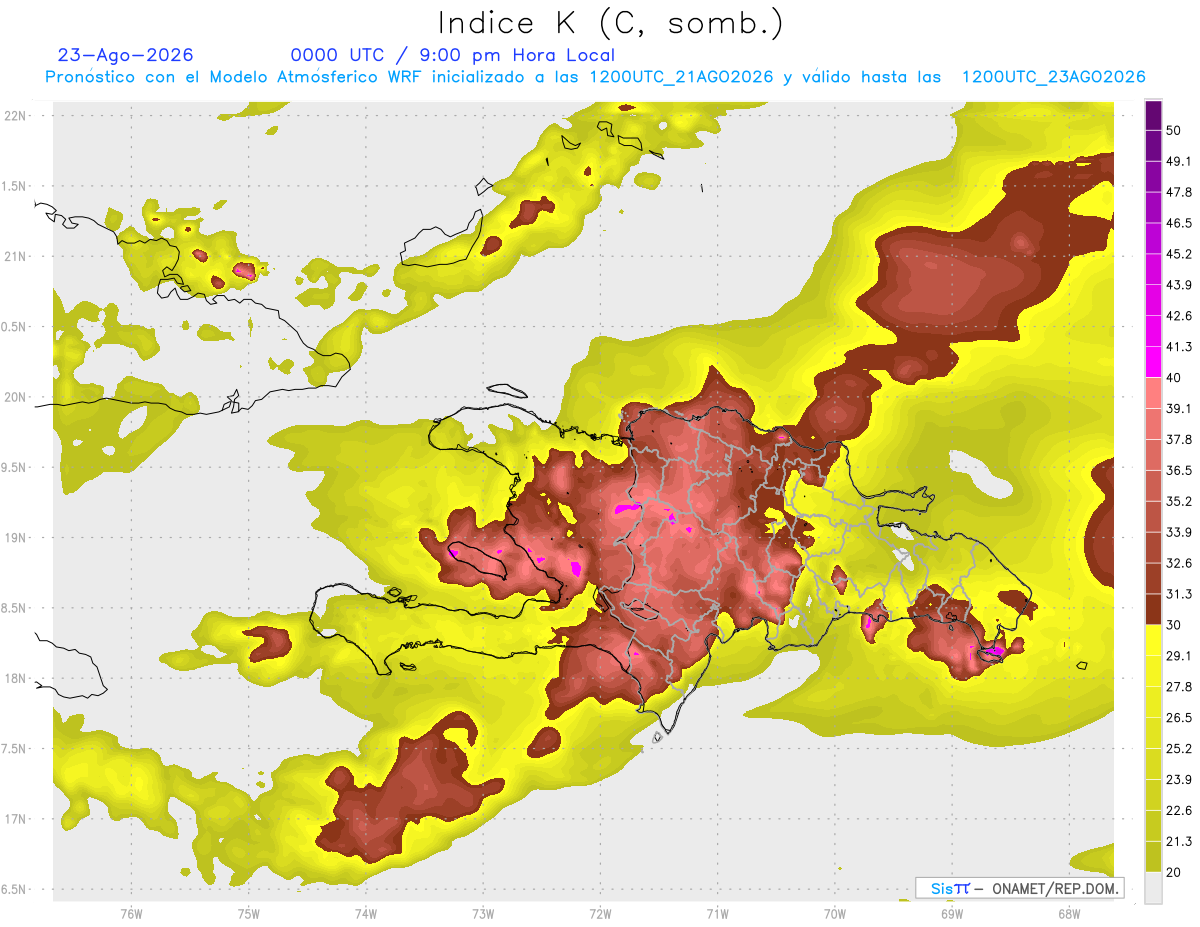Pick the magenta swatch between 40 and 41.3
The width and height of the screenshot is (1200, 927).
coord(1153,362)
